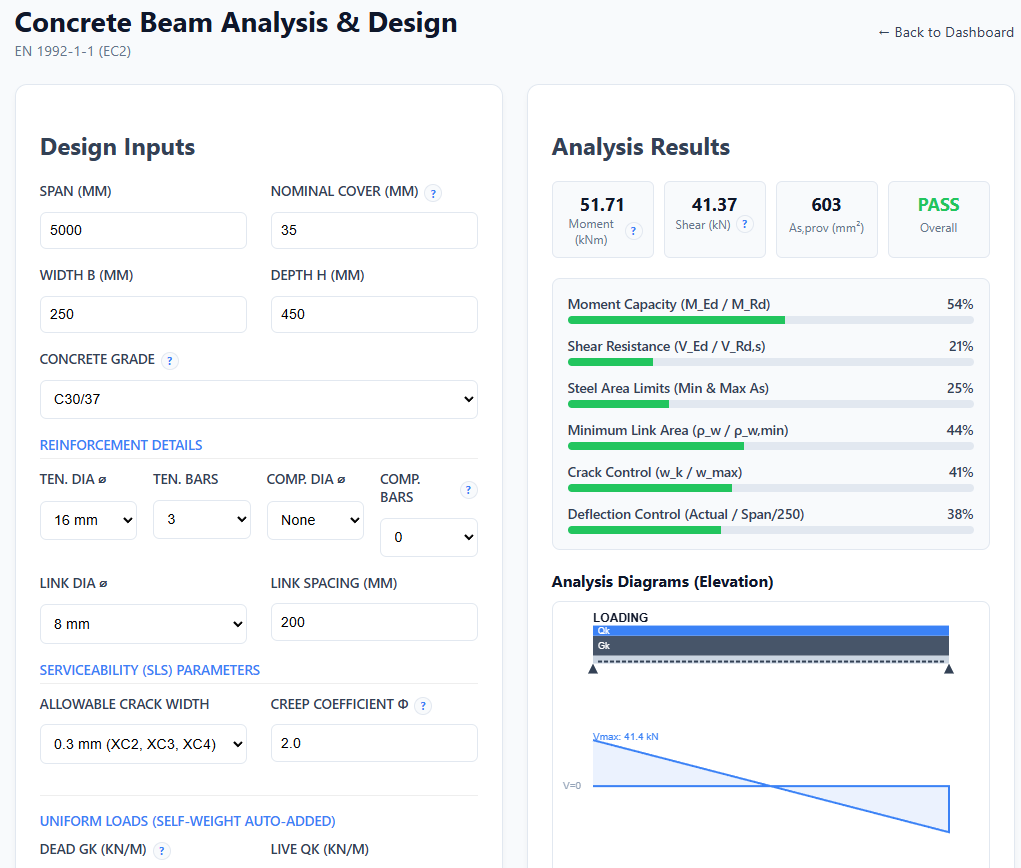Open the Link Dia dropdown showing 8 mm
The height and width of the screenshot is (868, 1021).
click(x=143, y=624)
